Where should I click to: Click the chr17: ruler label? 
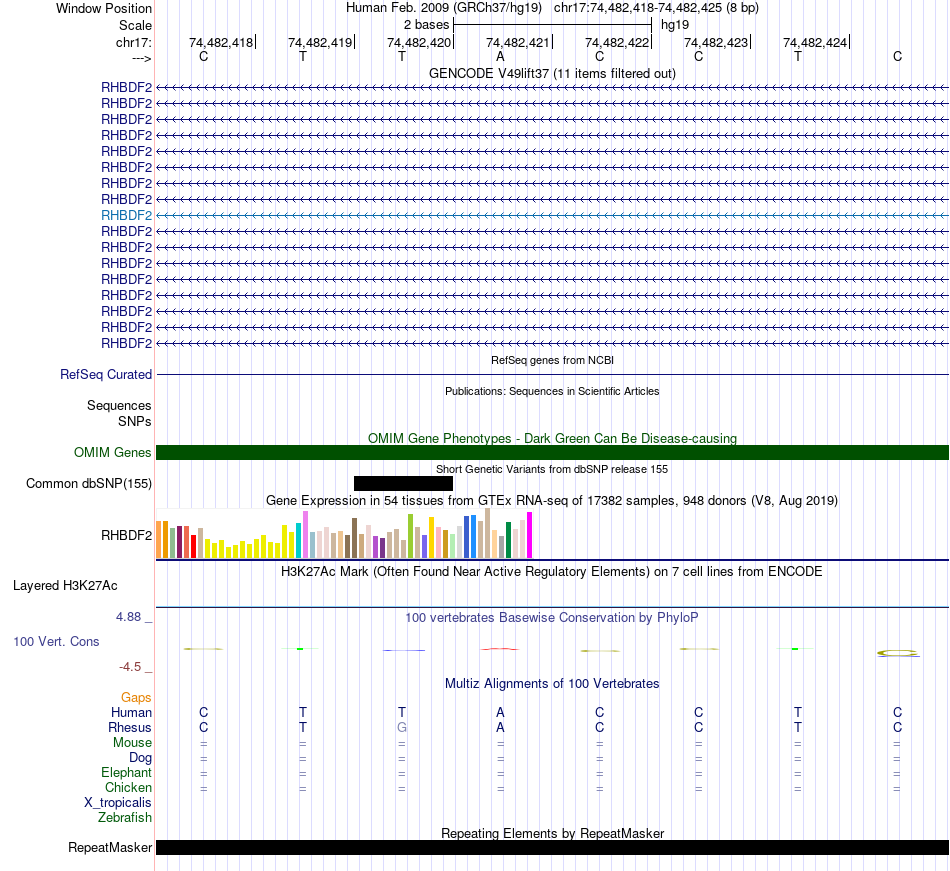point(133,42)
